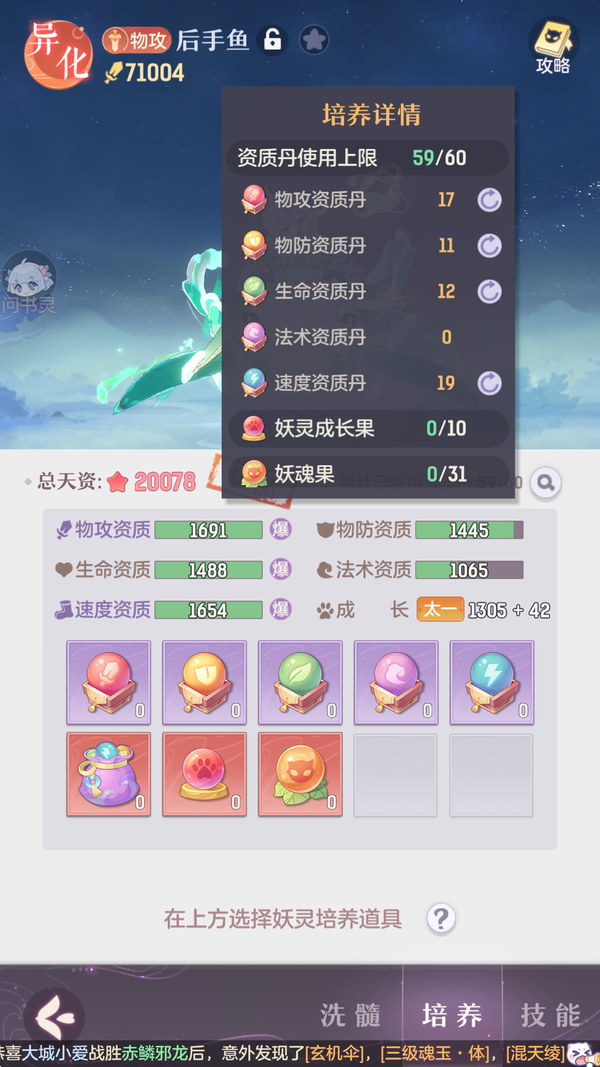Toggle the star favorite icon
Image resolution: width=600 pixels, height=1067 pixels.
314,40
